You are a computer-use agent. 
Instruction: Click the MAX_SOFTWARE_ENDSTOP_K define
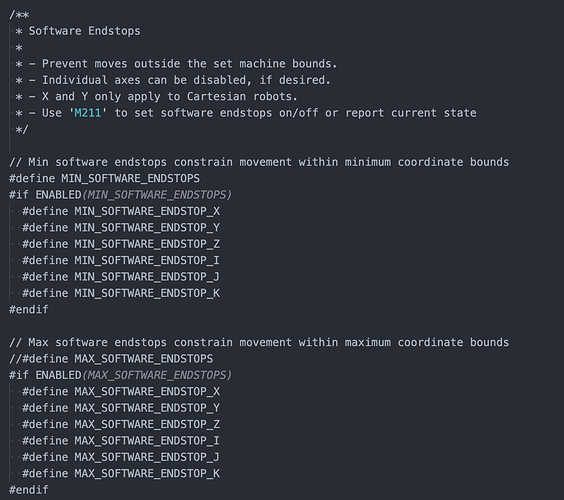coord(121,473)
